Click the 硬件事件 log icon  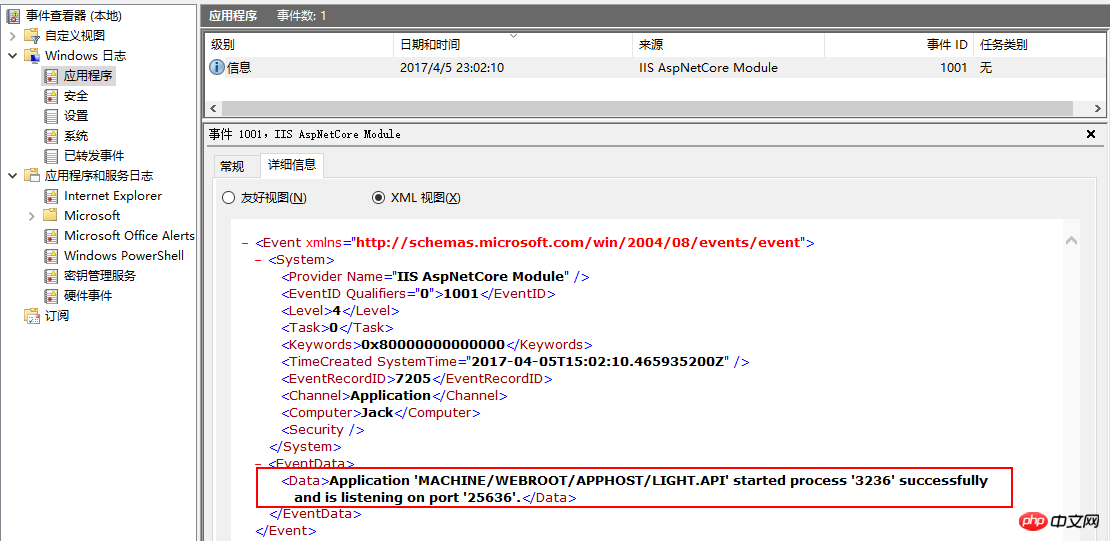tap(51, 295)
